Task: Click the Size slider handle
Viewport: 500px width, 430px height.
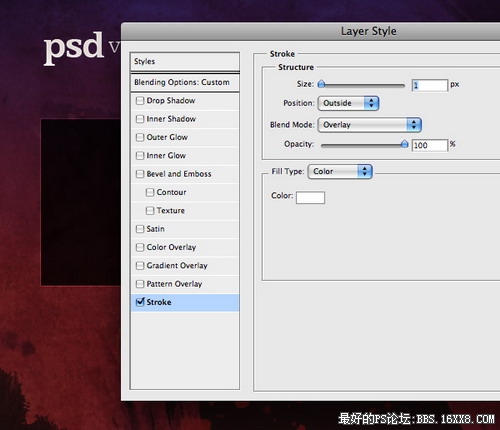Action: pyautogui.click(x=321, y=84)
